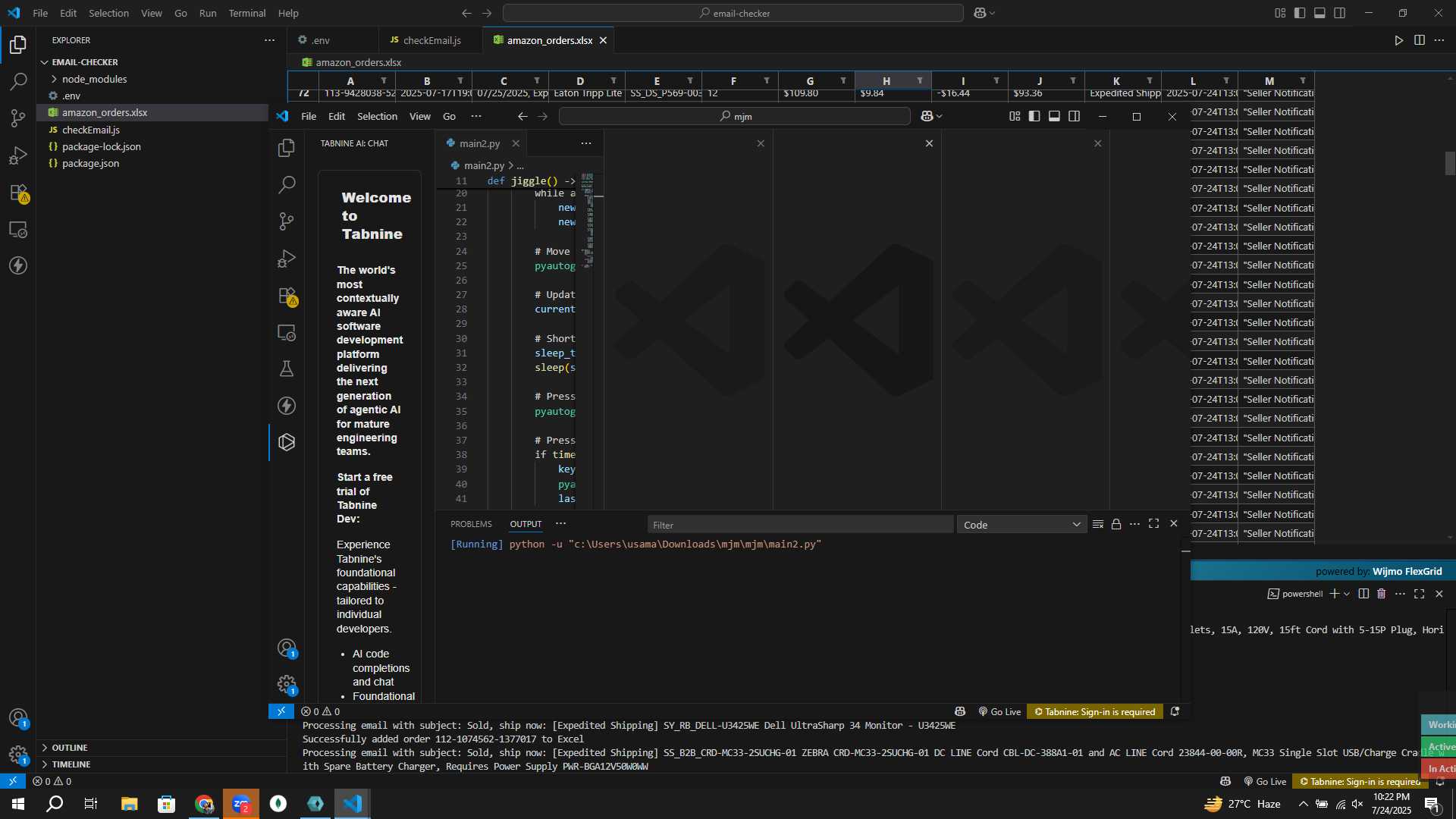Open Source Control in mjm window activity bar
Viewport: 1456px width, 819px height.
point(287,221)
